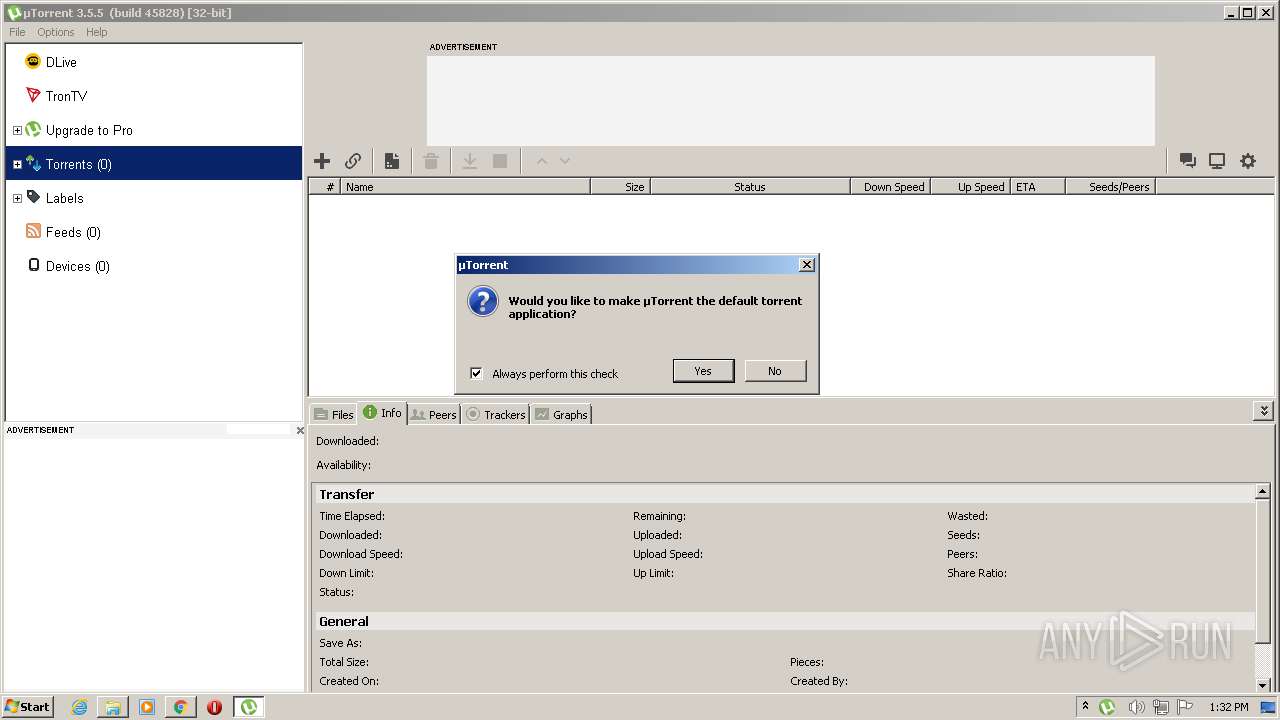
Task: Click the Action Center flag icon
Action: pyautogui.click(x=1185, y=707)
